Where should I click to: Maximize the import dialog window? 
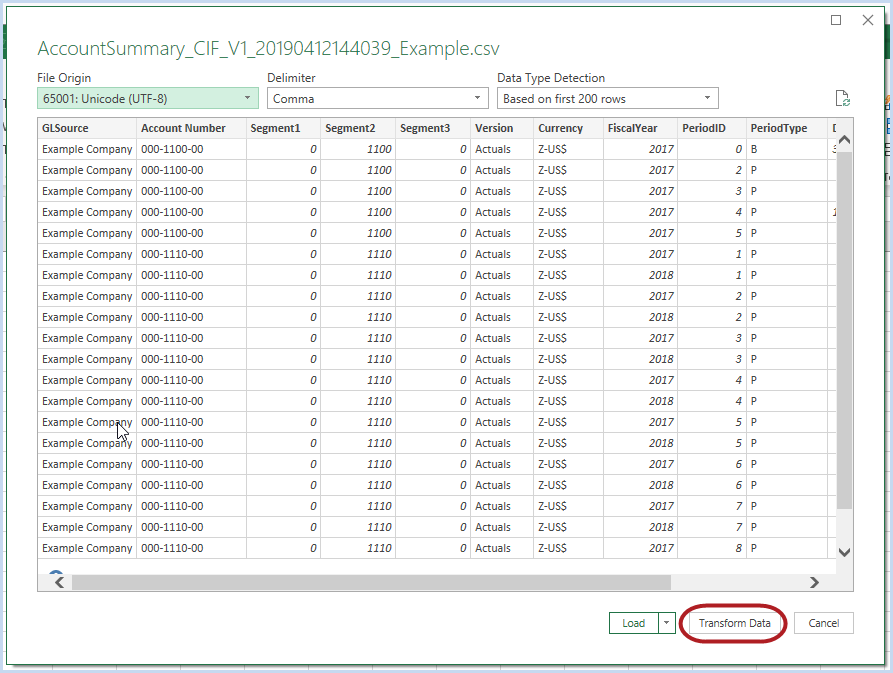(836, 20)
